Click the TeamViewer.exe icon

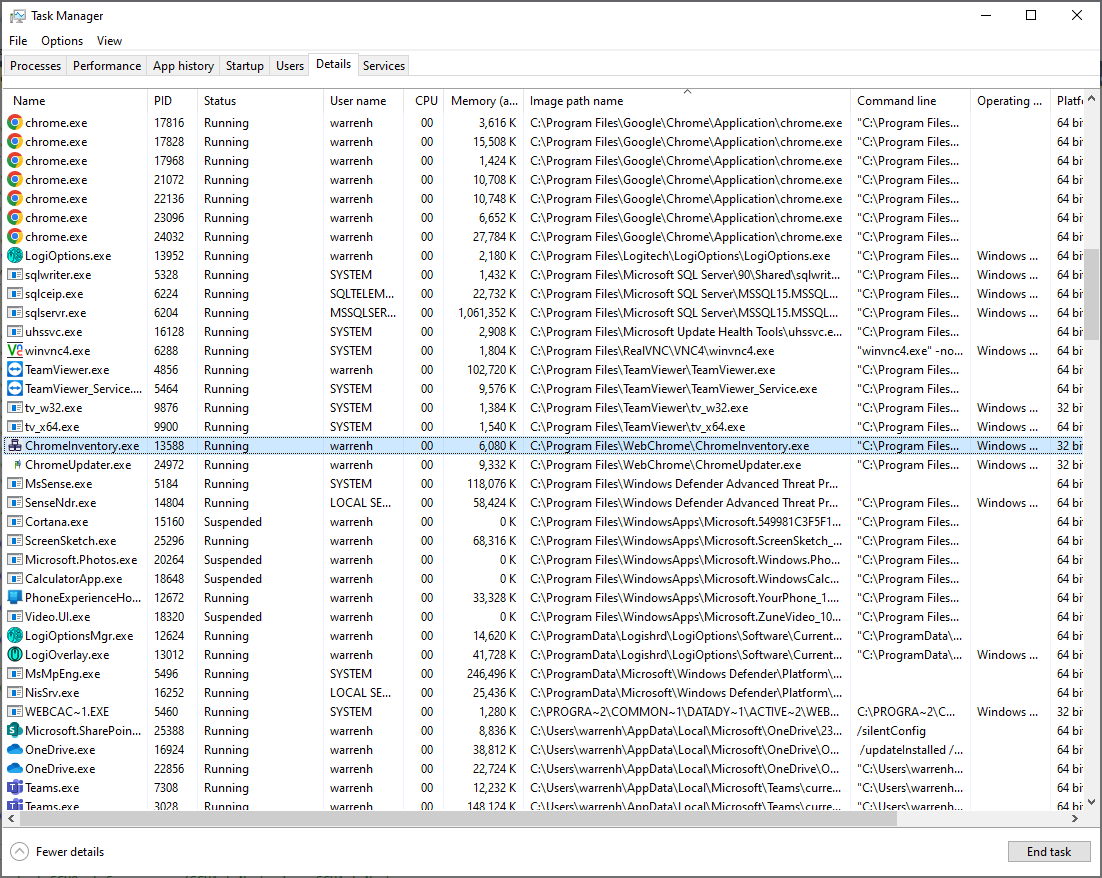coord(15,370)
